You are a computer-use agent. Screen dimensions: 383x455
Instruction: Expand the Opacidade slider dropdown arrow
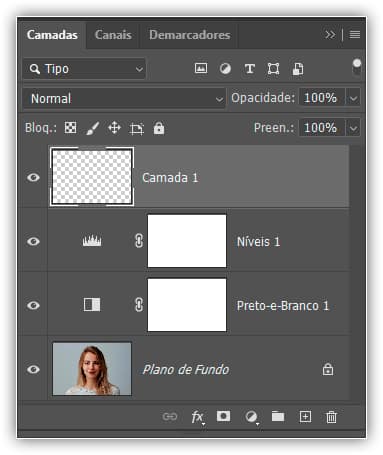[x=353, y=98]
